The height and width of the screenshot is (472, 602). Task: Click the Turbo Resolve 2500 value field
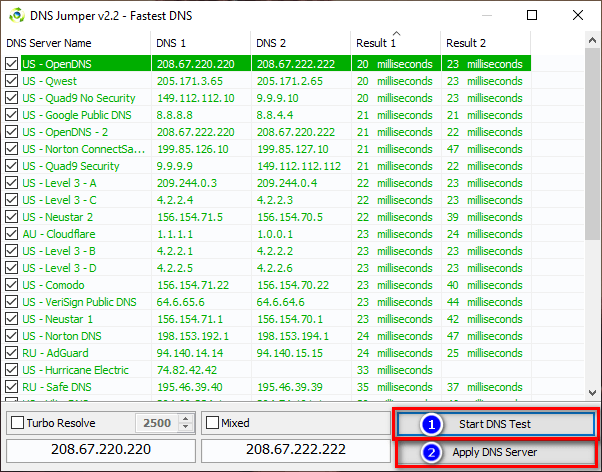(x=157, y=423)
